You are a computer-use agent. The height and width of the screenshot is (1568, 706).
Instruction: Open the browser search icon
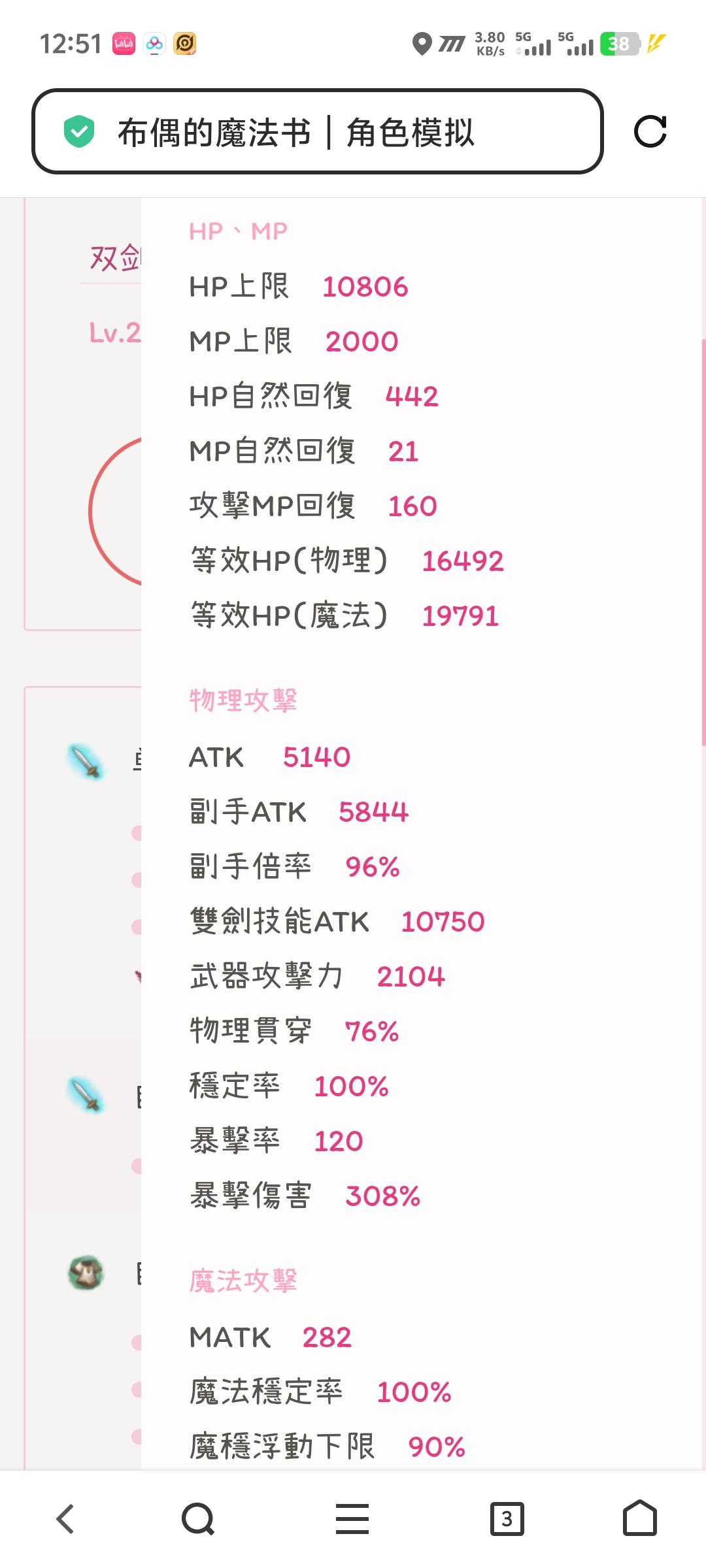point(198,1518)
